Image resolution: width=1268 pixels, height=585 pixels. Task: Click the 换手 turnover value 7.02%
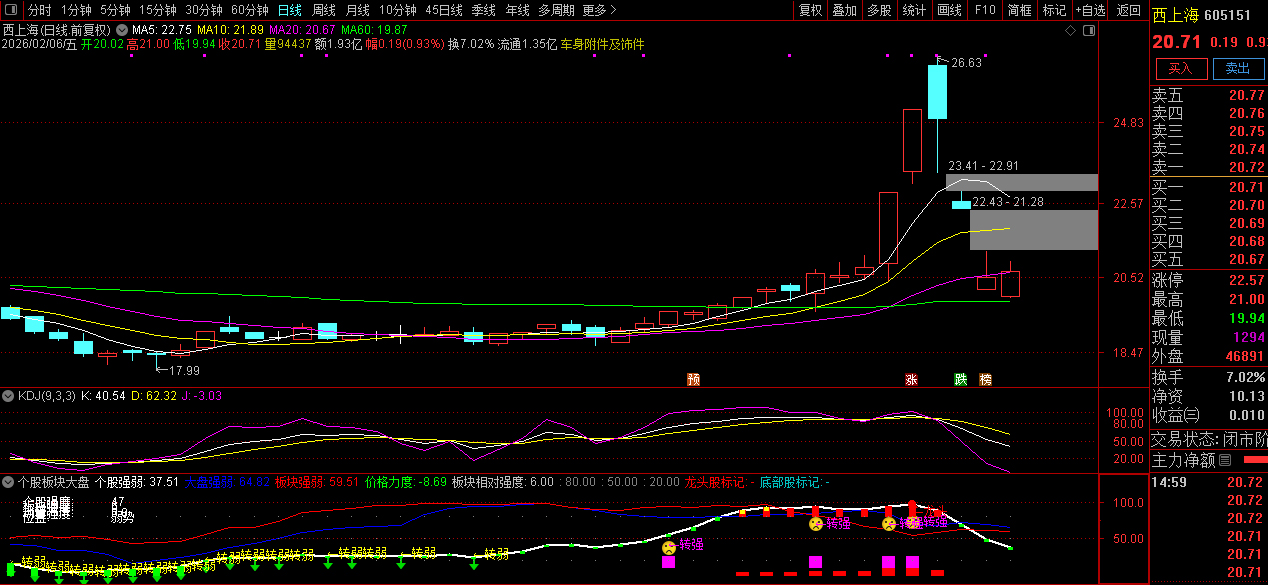(x=1245, y=377)
